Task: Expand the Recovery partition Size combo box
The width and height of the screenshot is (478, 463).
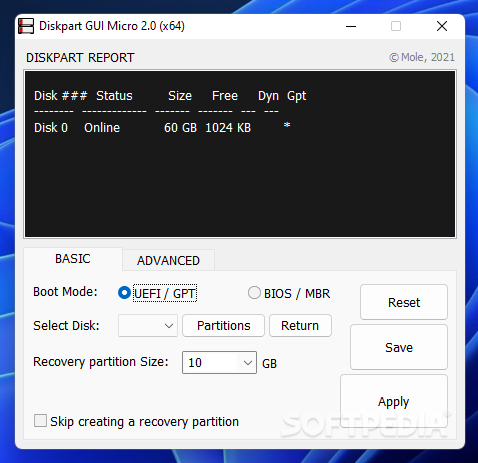Action: (x=247, y=362)
